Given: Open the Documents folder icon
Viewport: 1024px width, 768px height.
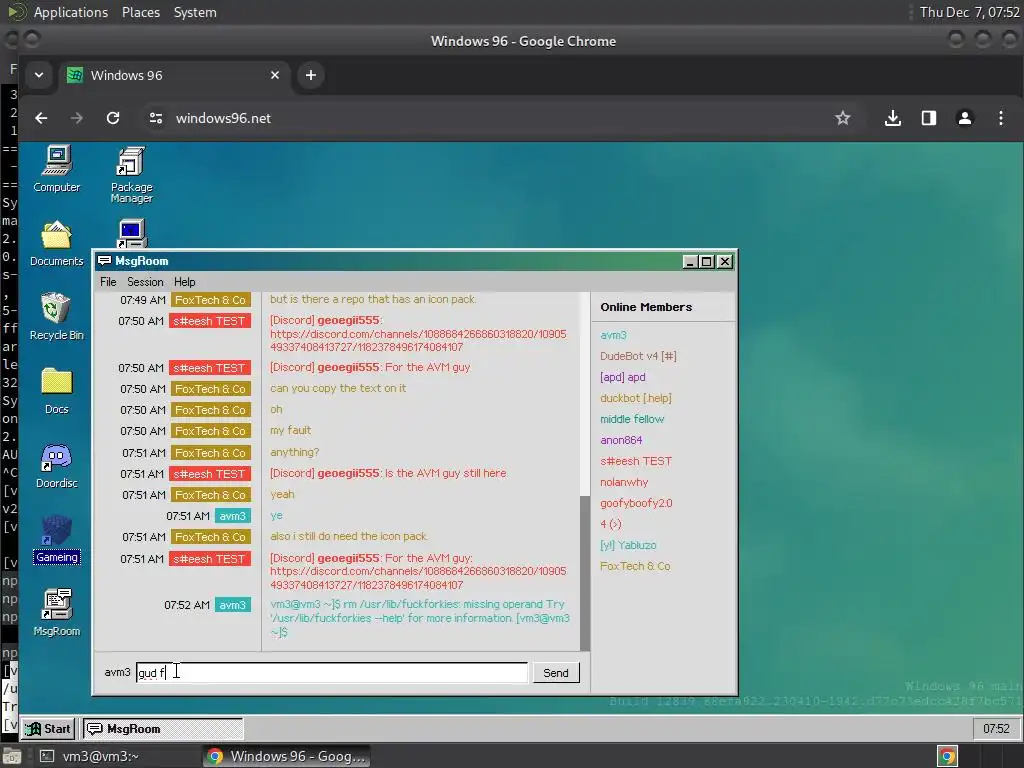Looking at the screenshot, I should [x=57, y=244].
